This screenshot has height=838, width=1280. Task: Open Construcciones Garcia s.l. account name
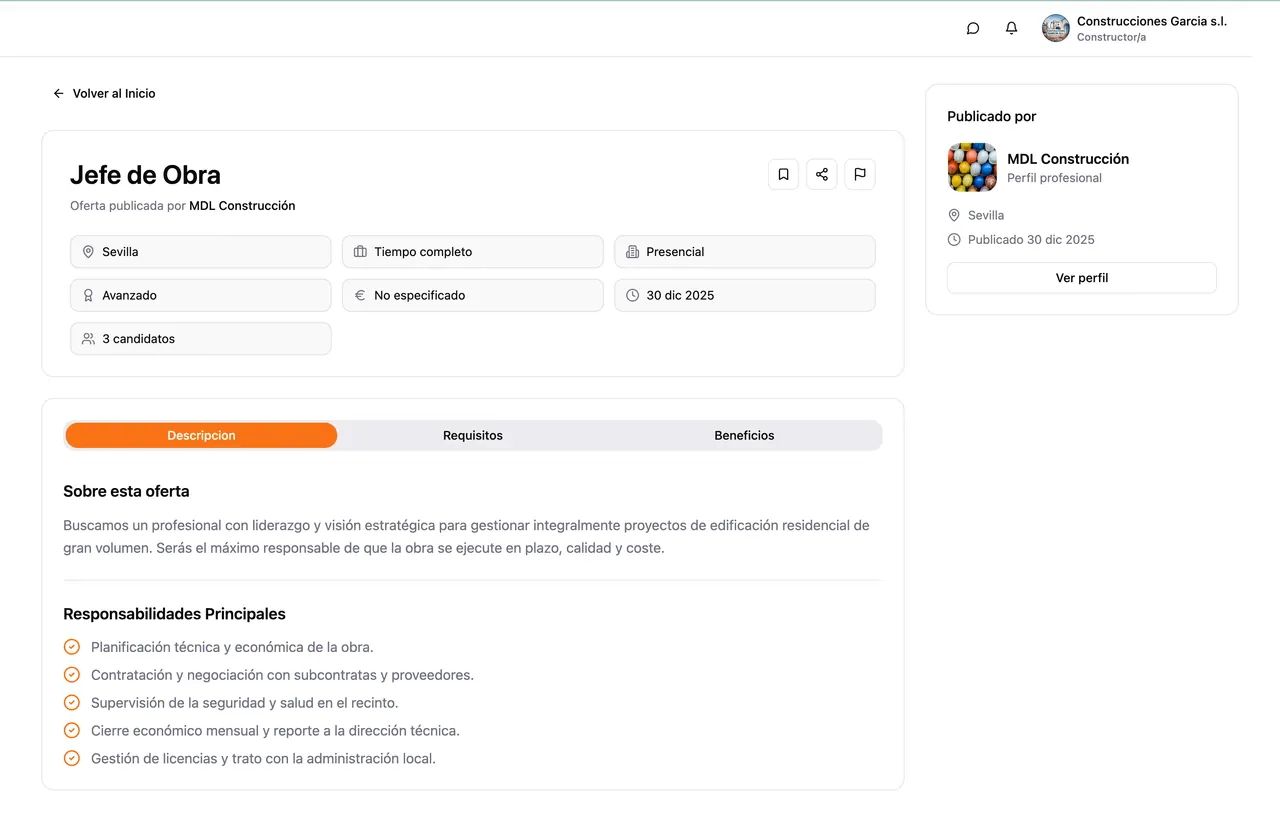(x=1152, y=21)
